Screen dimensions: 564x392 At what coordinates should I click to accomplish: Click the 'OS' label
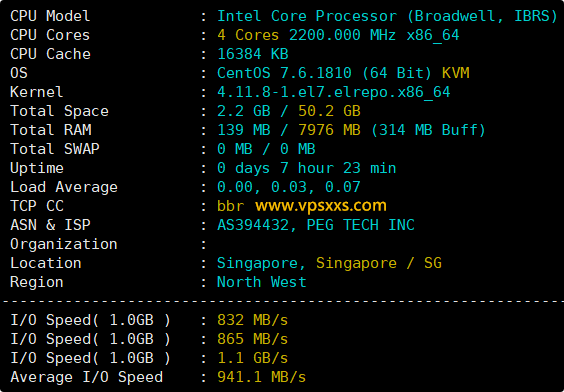point(19,73)
